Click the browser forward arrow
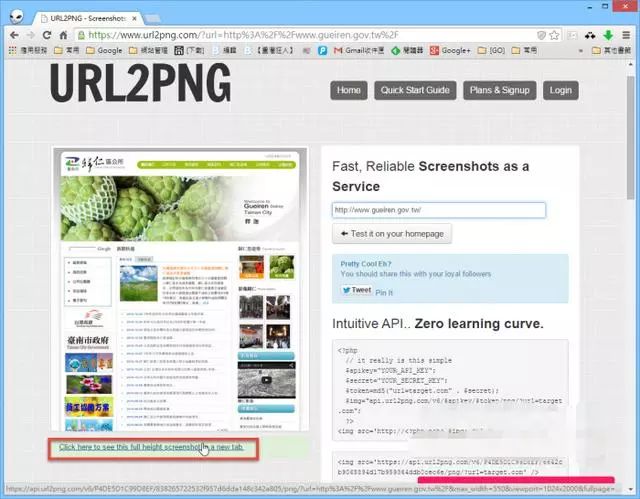The image size is (640, 499). pyautogui.click(x=31, y=33)
